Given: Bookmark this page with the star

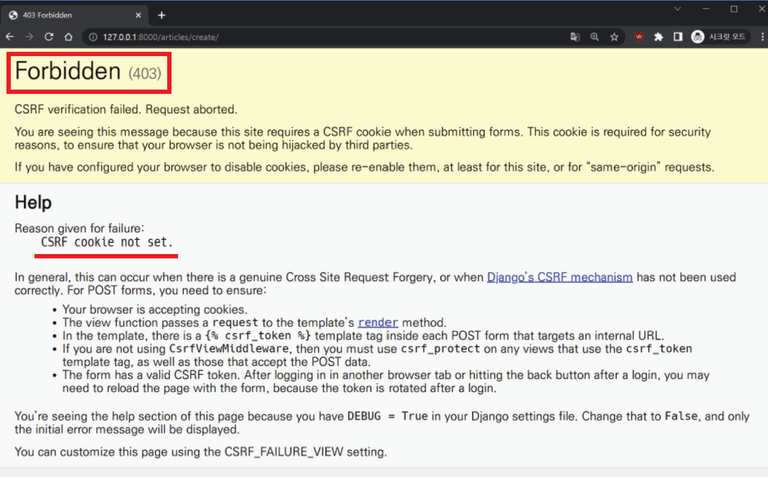Looking at the screenshot, I should 614,37.
